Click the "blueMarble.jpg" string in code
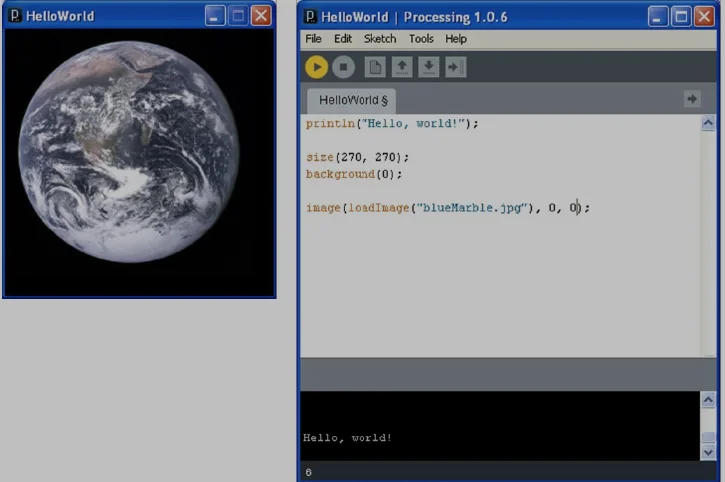725x482 pixels. coord(472,208)
